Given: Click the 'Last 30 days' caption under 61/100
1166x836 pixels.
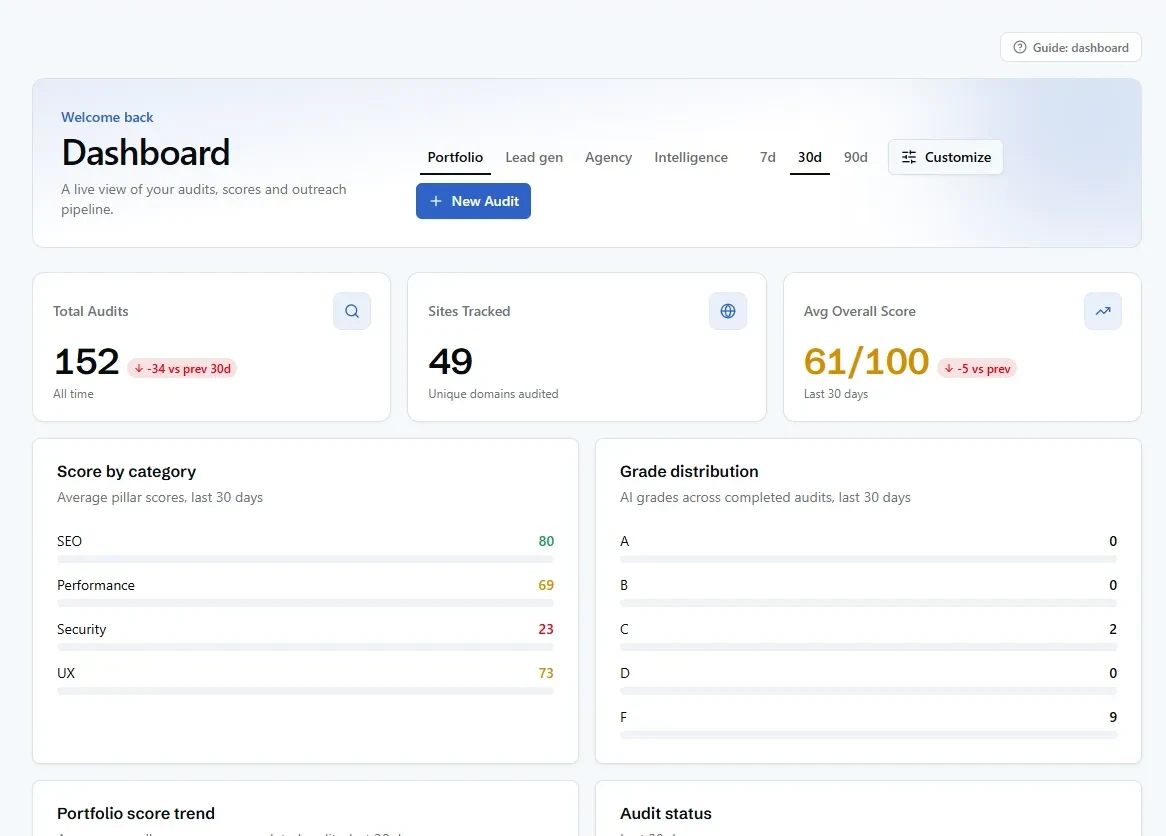Looking at the screenshot, I should point(836,393).
